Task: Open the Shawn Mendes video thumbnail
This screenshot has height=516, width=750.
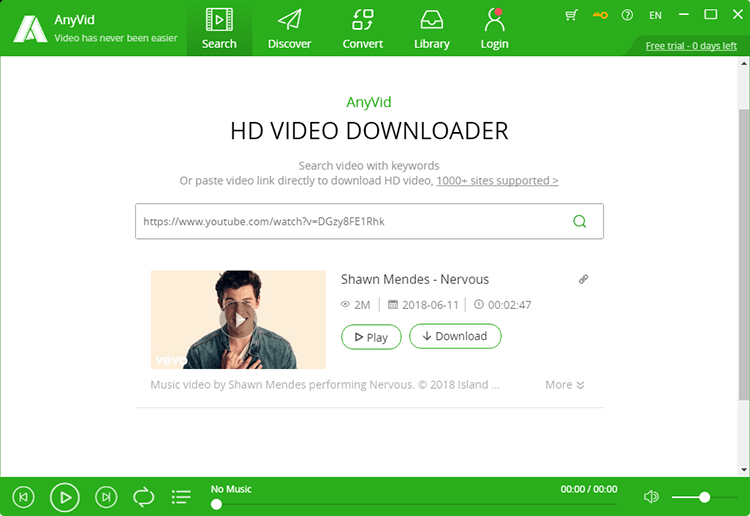Action: (x=238, y=319)
